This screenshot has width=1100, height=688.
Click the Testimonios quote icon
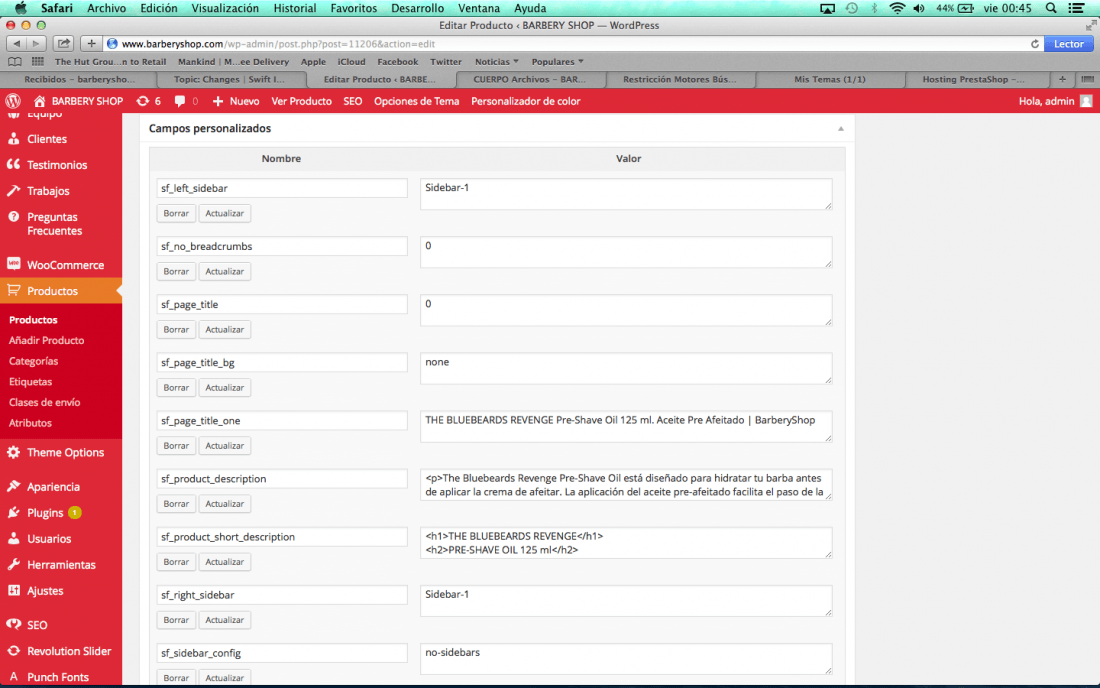point(13,164)
